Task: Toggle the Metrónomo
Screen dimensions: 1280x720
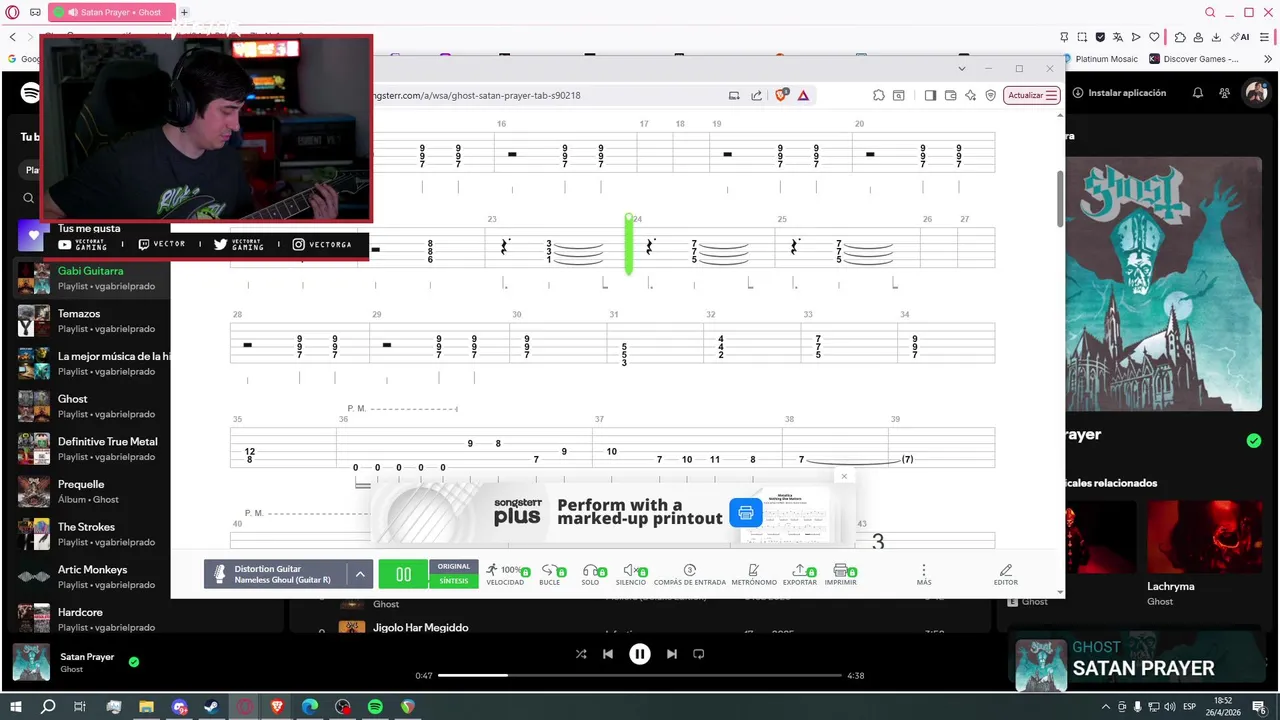Action: 753,574
